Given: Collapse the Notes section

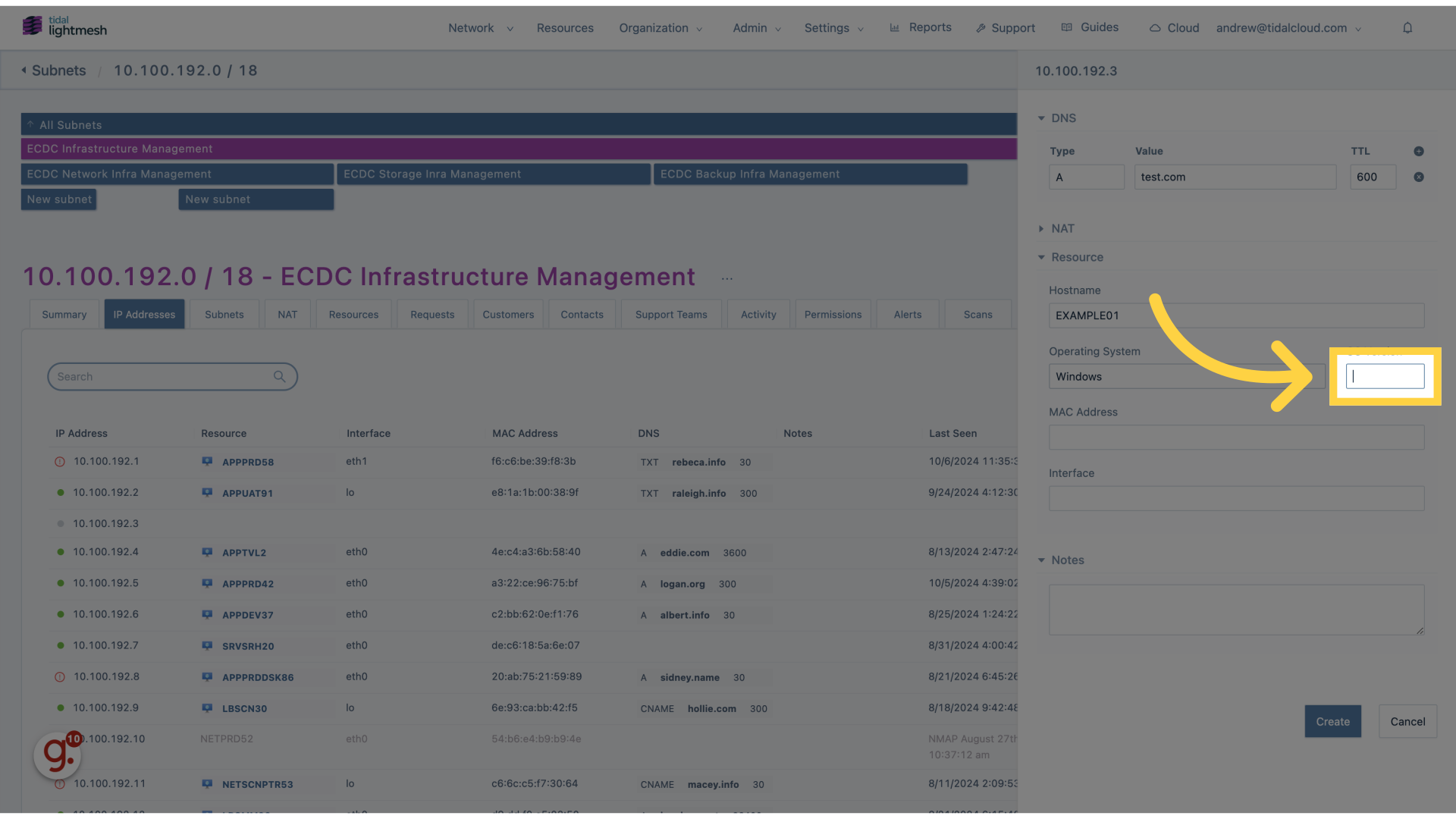Looking at the screenshot, I should pos(1061,560).
